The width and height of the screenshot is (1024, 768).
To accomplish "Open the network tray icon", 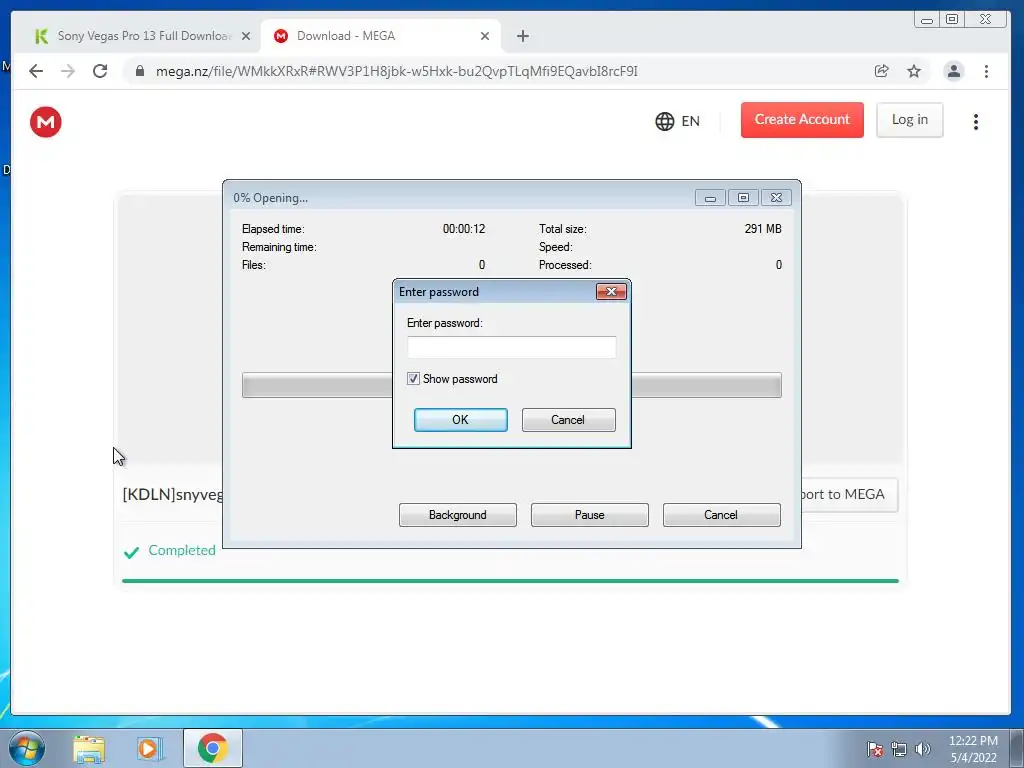I will (x=899, y=750).
